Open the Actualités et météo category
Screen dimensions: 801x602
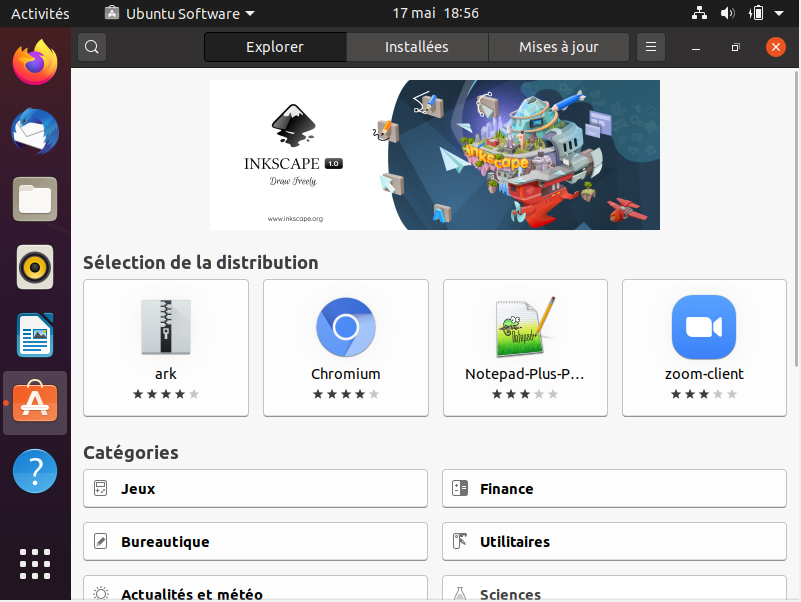[x=255, y=588]
